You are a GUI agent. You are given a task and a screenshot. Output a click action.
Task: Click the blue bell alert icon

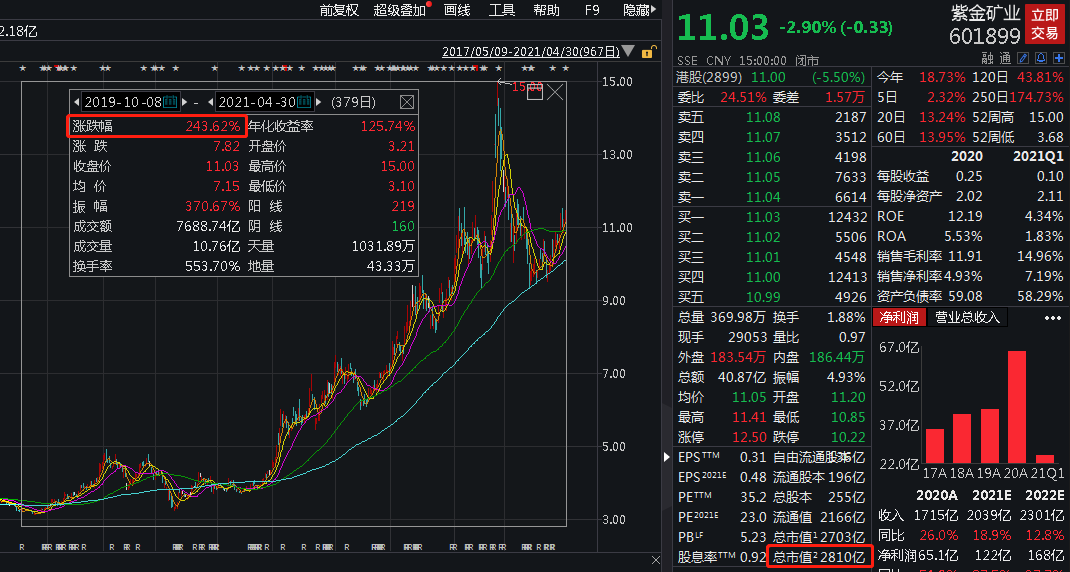click(1041, 57)
